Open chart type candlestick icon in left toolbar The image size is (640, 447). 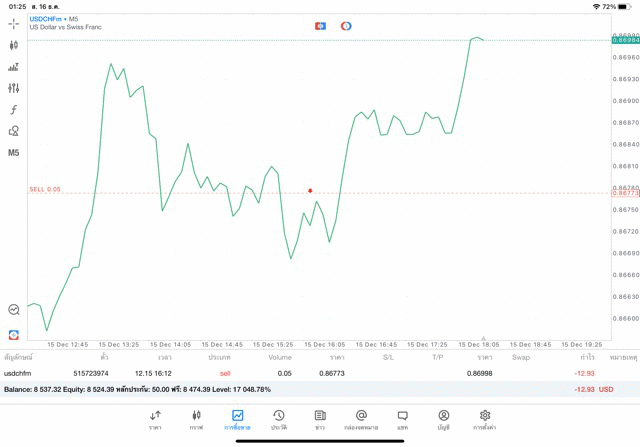[14, 45]
